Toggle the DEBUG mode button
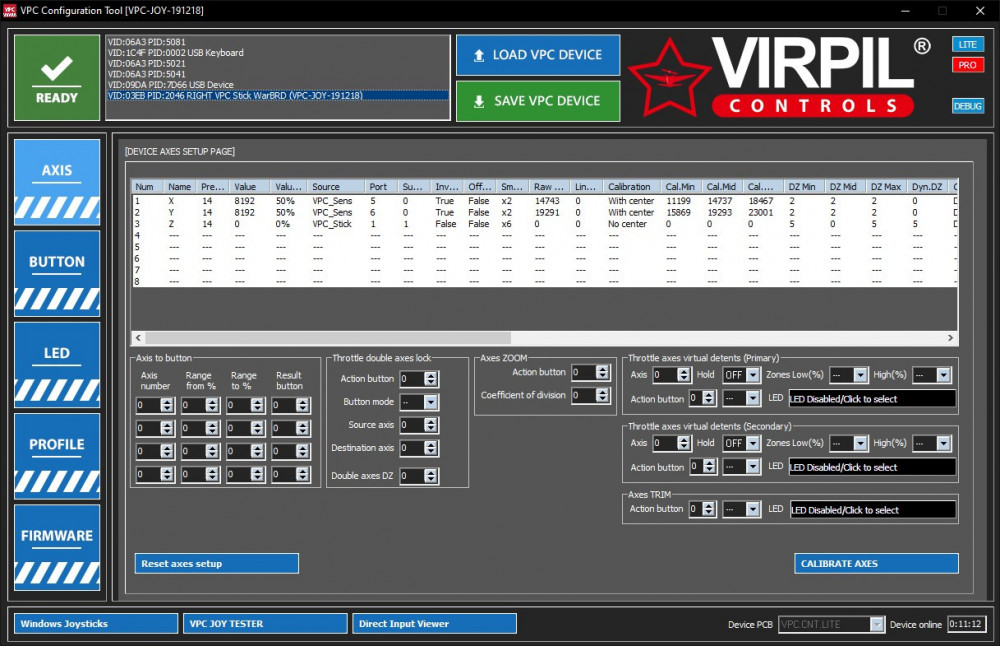The height and width of the screenshot is (646, 1000). [967, 106]
